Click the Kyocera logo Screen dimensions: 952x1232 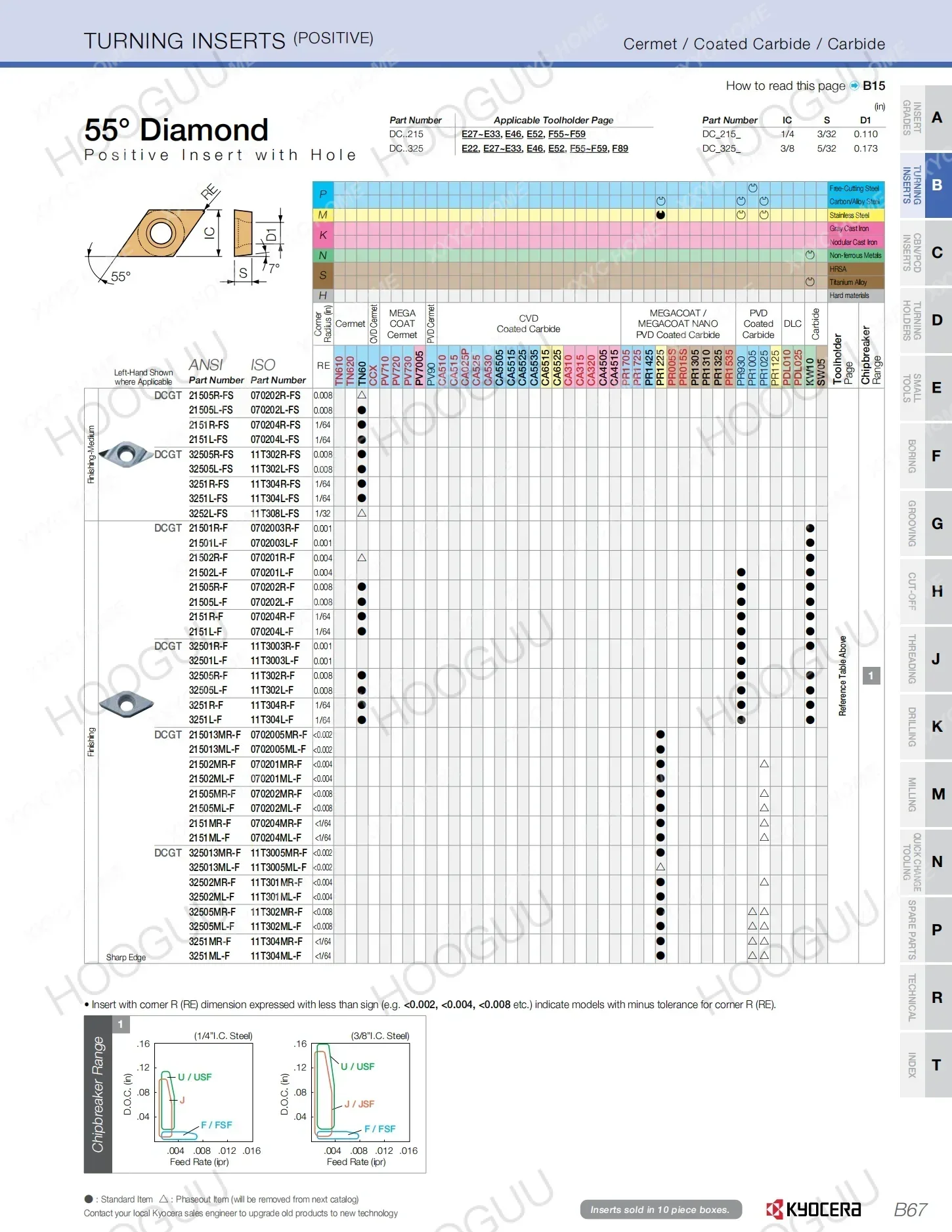[813, 1209]
